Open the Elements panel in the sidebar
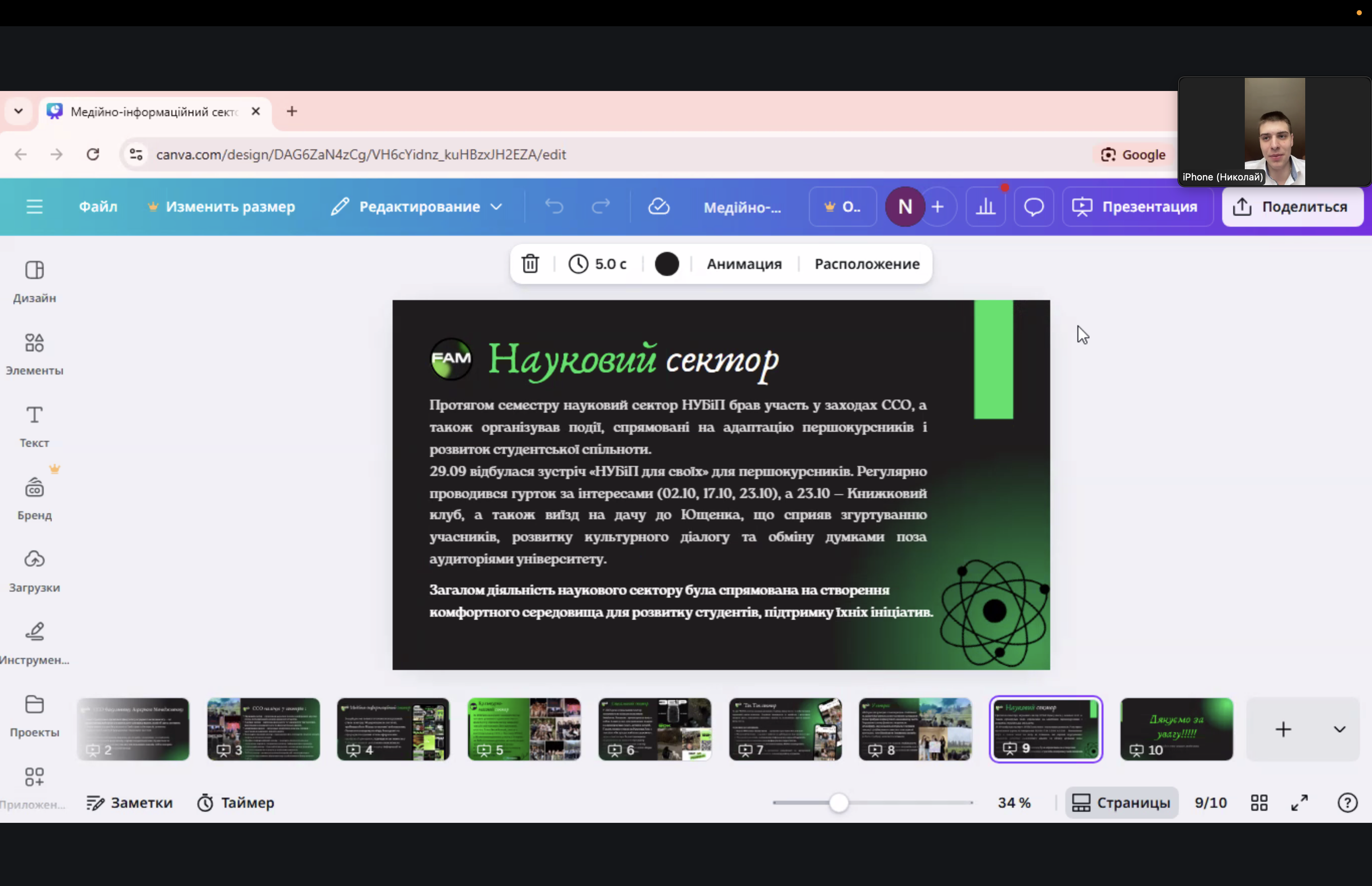The height and width of the screenshot is (886, 1372). (x=35, y=352)
